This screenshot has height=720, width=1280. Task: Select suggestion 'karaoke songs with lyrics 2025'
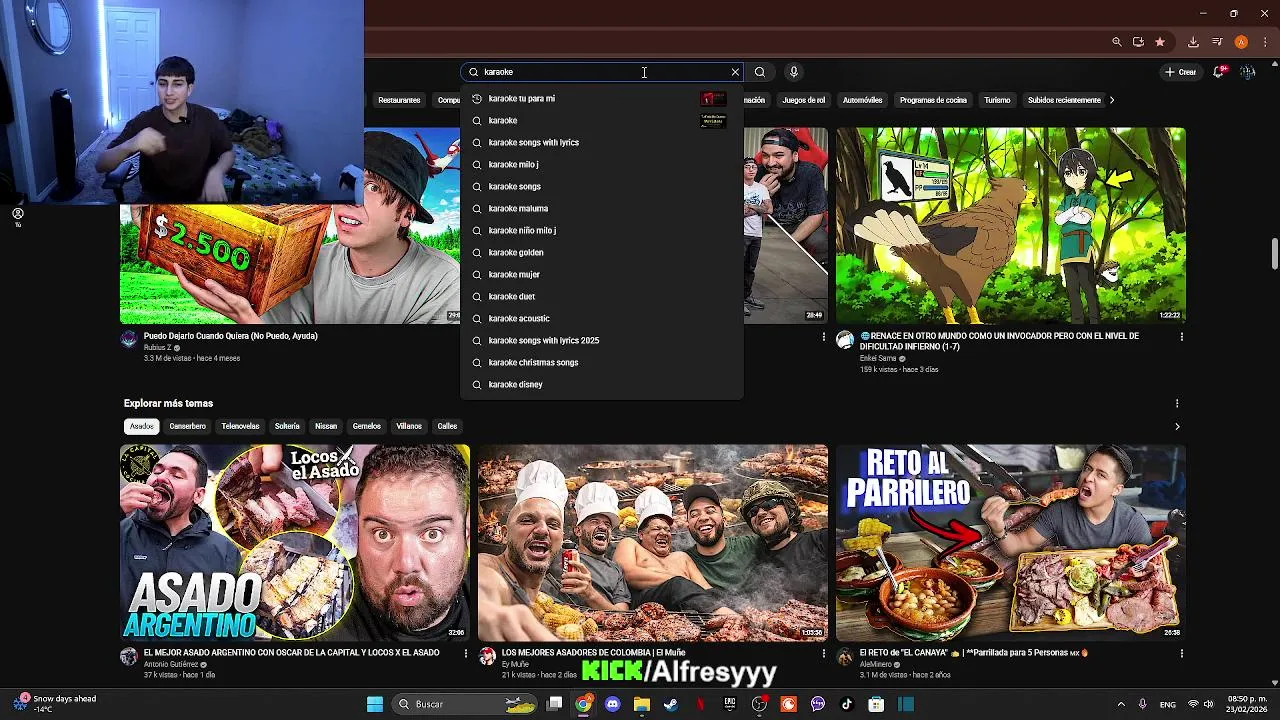pos(602,340)
